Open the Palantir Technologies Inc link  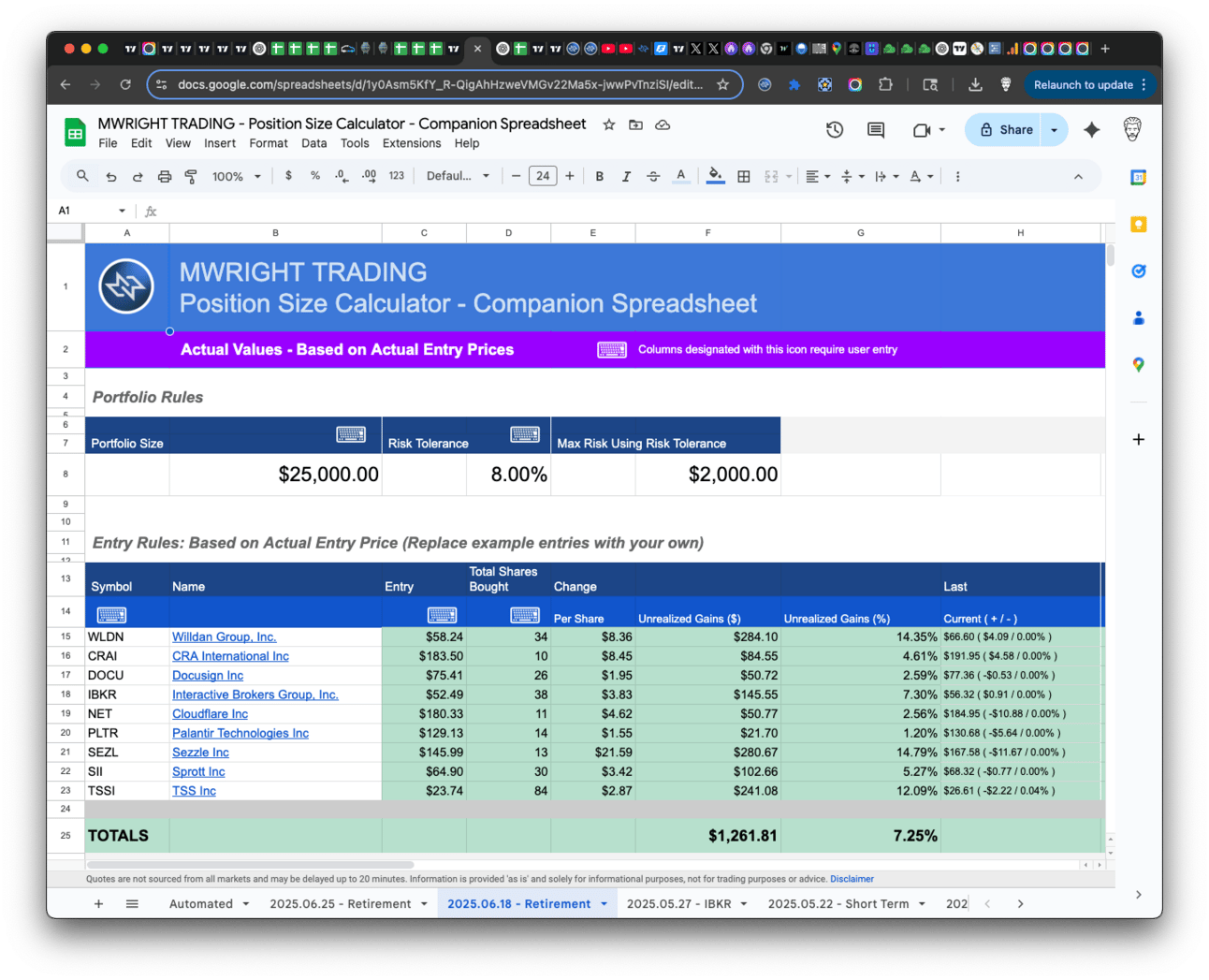(240, 733)
